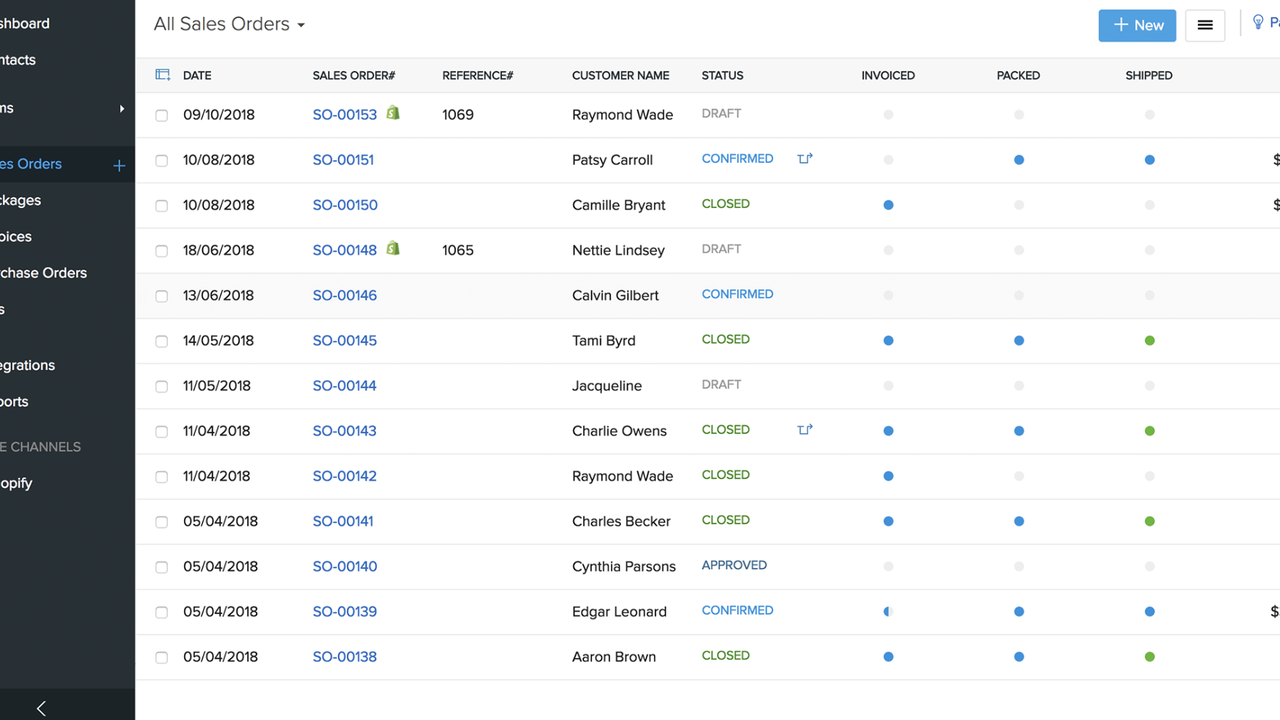
Task: Click the drop shipment icon on SO-00151 row
Action: pos(805,159)
